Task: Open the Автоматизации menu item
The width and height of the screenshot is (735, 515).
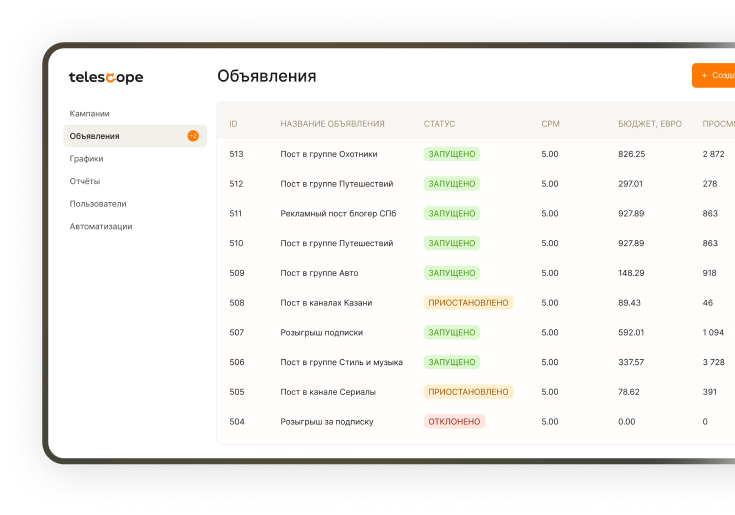Action: (x=101, y=226)
